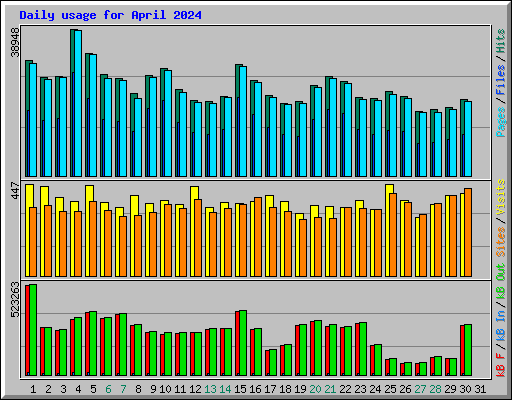Click green weekend day label 7
The width and height of the screenshot is (512, 400).
tap(123, 389)
